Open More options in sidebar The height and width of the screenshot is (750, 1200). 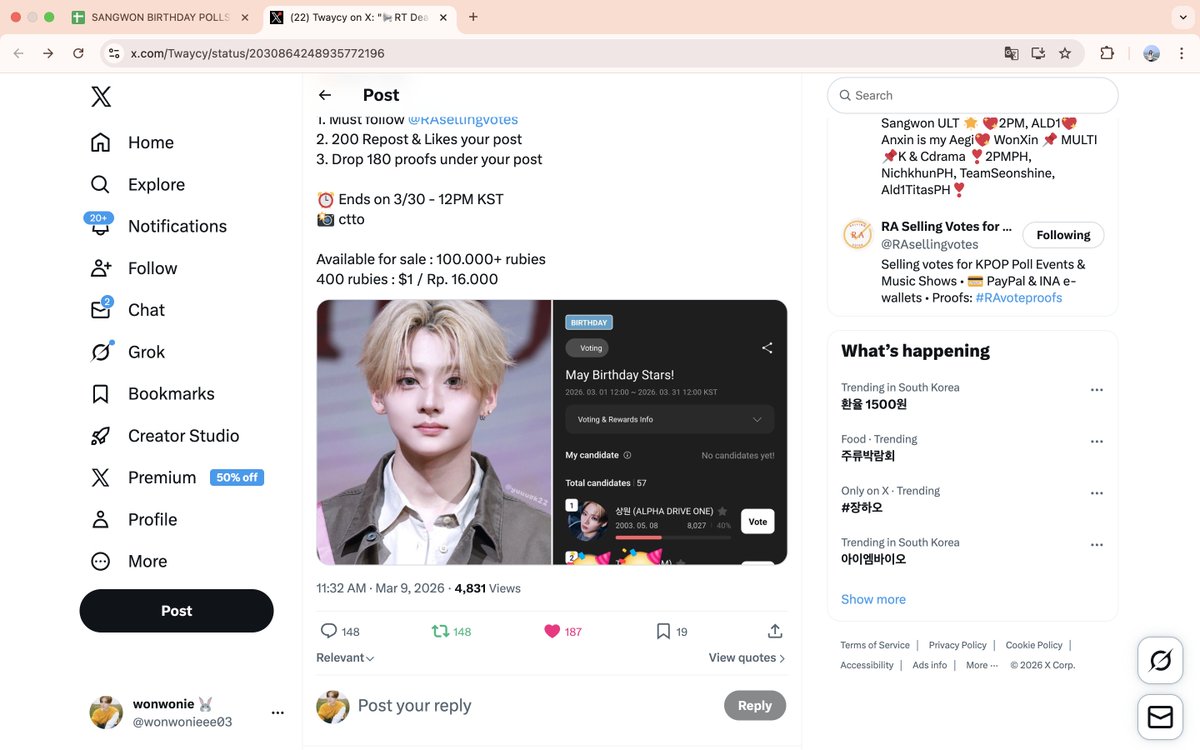click(x=128, y=562)
